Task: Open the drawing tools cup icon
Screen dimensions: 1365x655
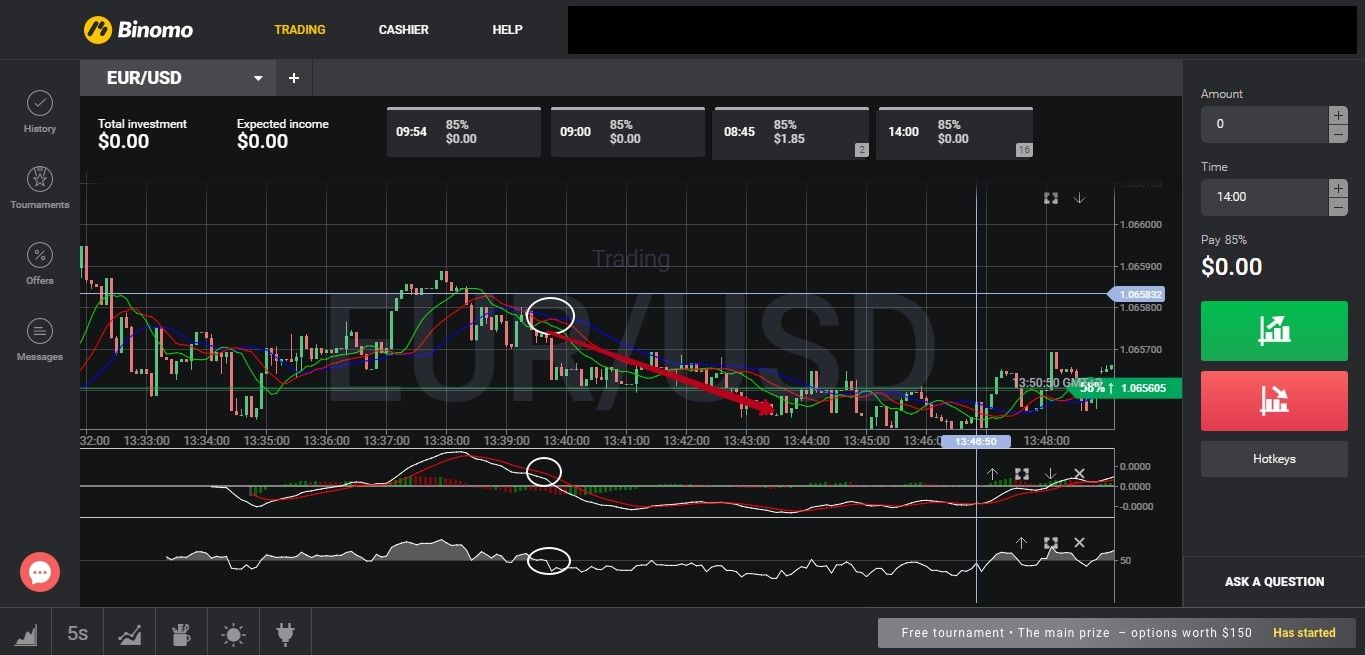Action: (x=181, y=633)
